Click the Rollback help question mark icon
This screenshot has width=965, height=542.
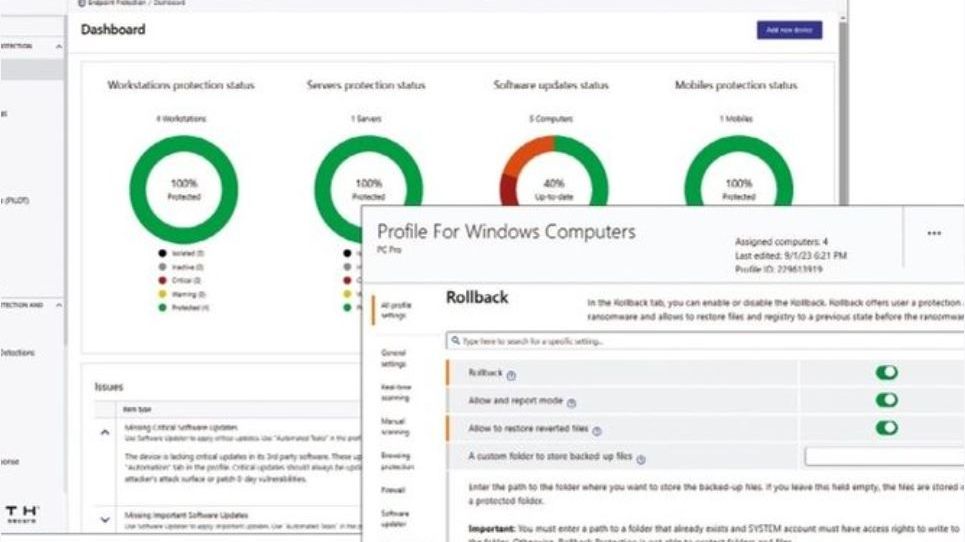tap(511, 375)
